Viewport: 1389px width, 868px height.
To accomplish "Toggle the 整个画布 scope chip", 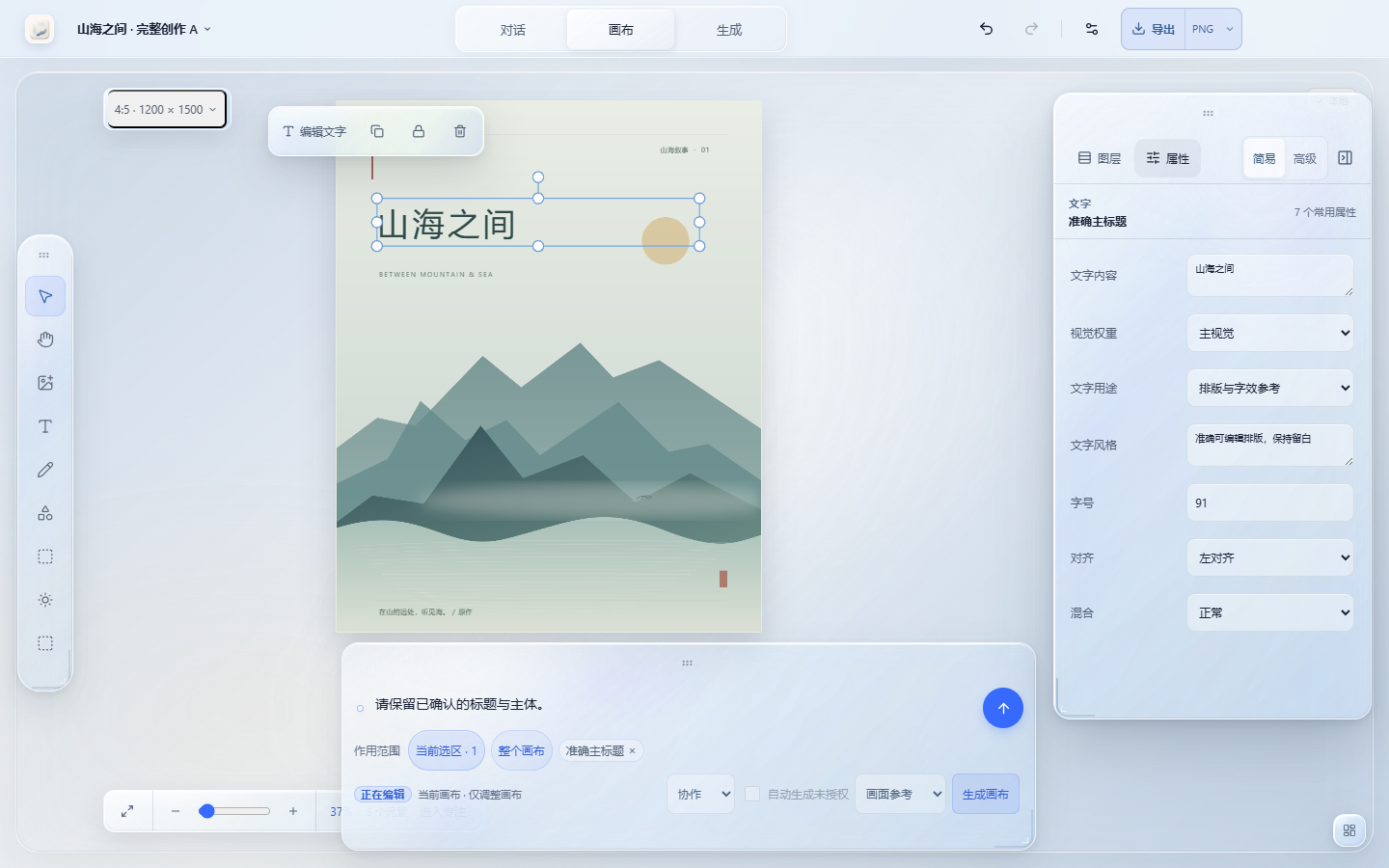I will 522,750.
